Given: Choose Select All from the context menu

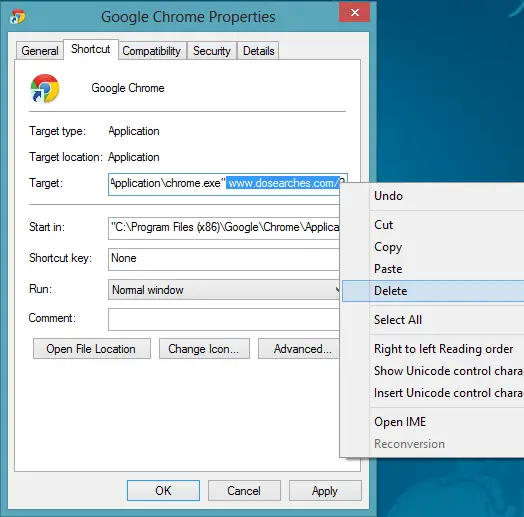Looking at the screenshot, I should click(433, 320).
